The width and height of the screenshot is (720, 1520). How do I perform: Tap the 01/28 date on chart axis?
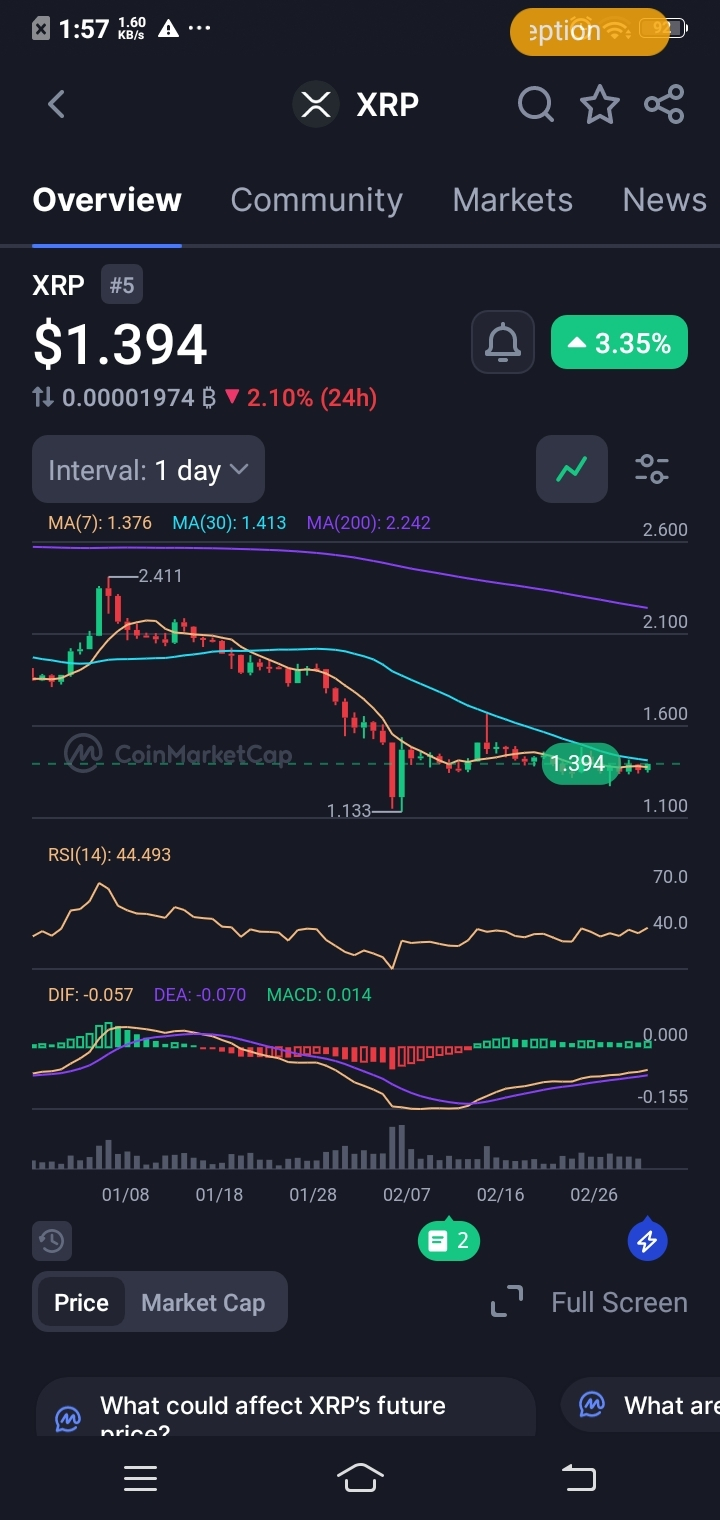(313, 1195)
